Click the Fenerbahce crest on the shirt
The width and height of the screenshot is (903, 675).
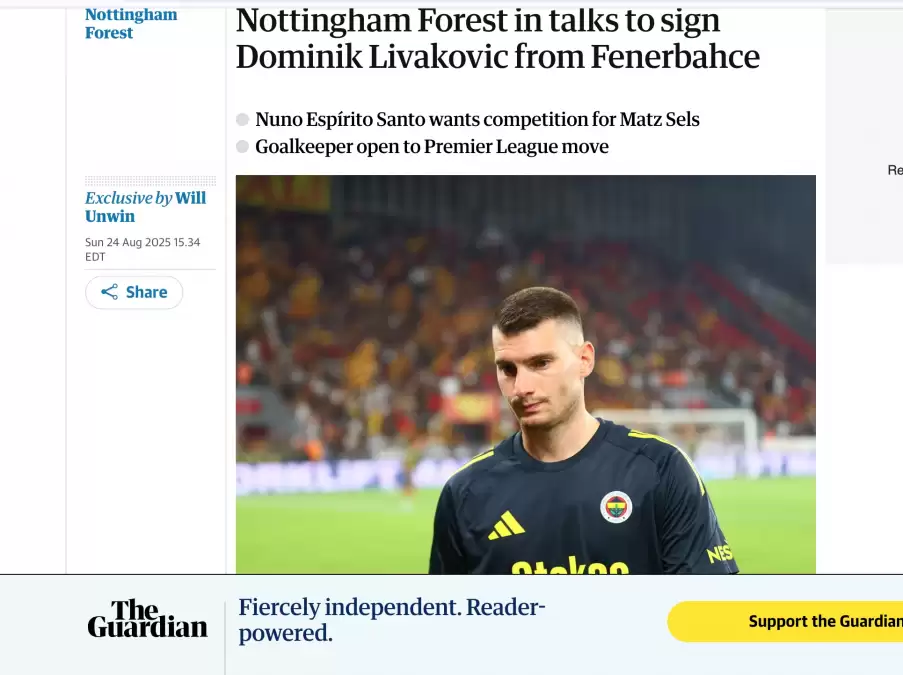tap(616, 507)
